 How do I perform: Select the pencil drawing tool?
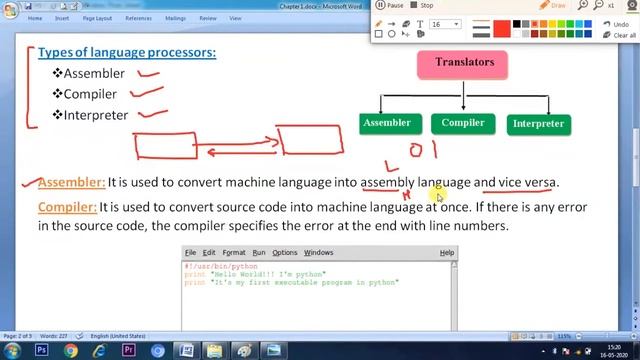(x=378, y=24)
